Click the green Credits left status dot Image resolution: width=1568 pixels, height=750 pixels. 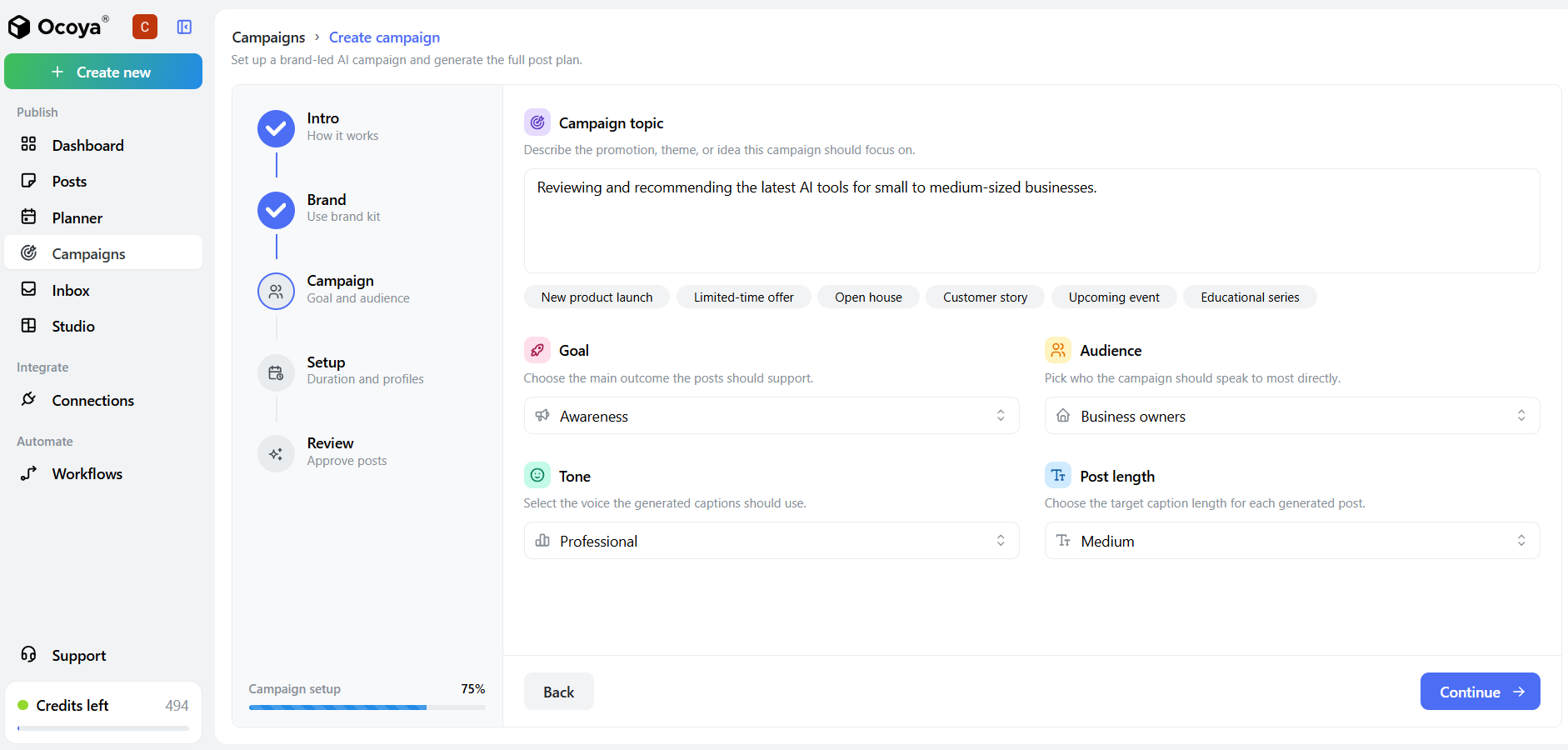[23, 705]
